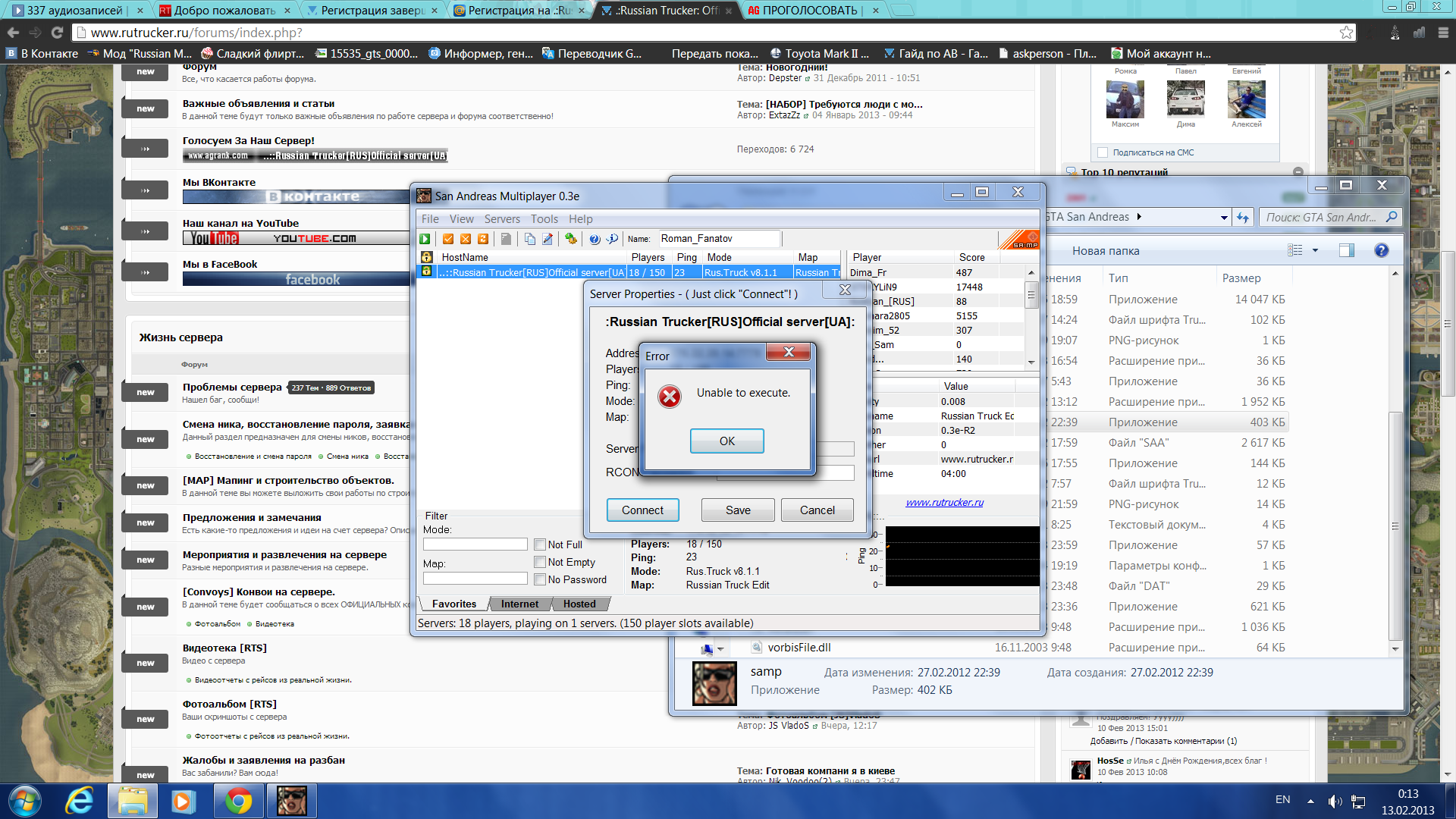Viewport: 1456px width, 819px height.
Task: Click the orange Refresh Server icon
Action: [x=483, y=239]
